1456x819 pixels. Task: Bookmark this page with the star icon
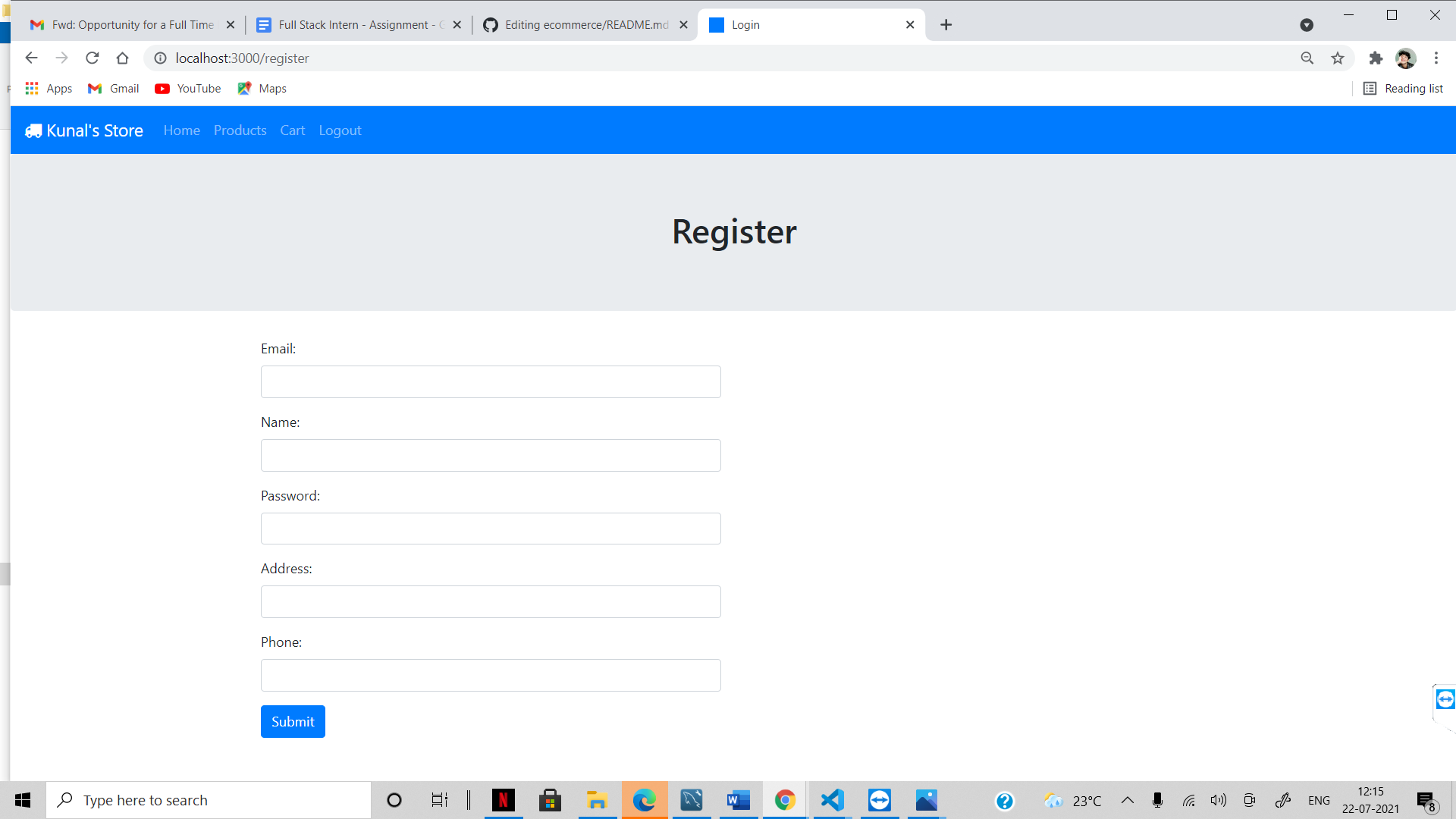point(1338,58)
